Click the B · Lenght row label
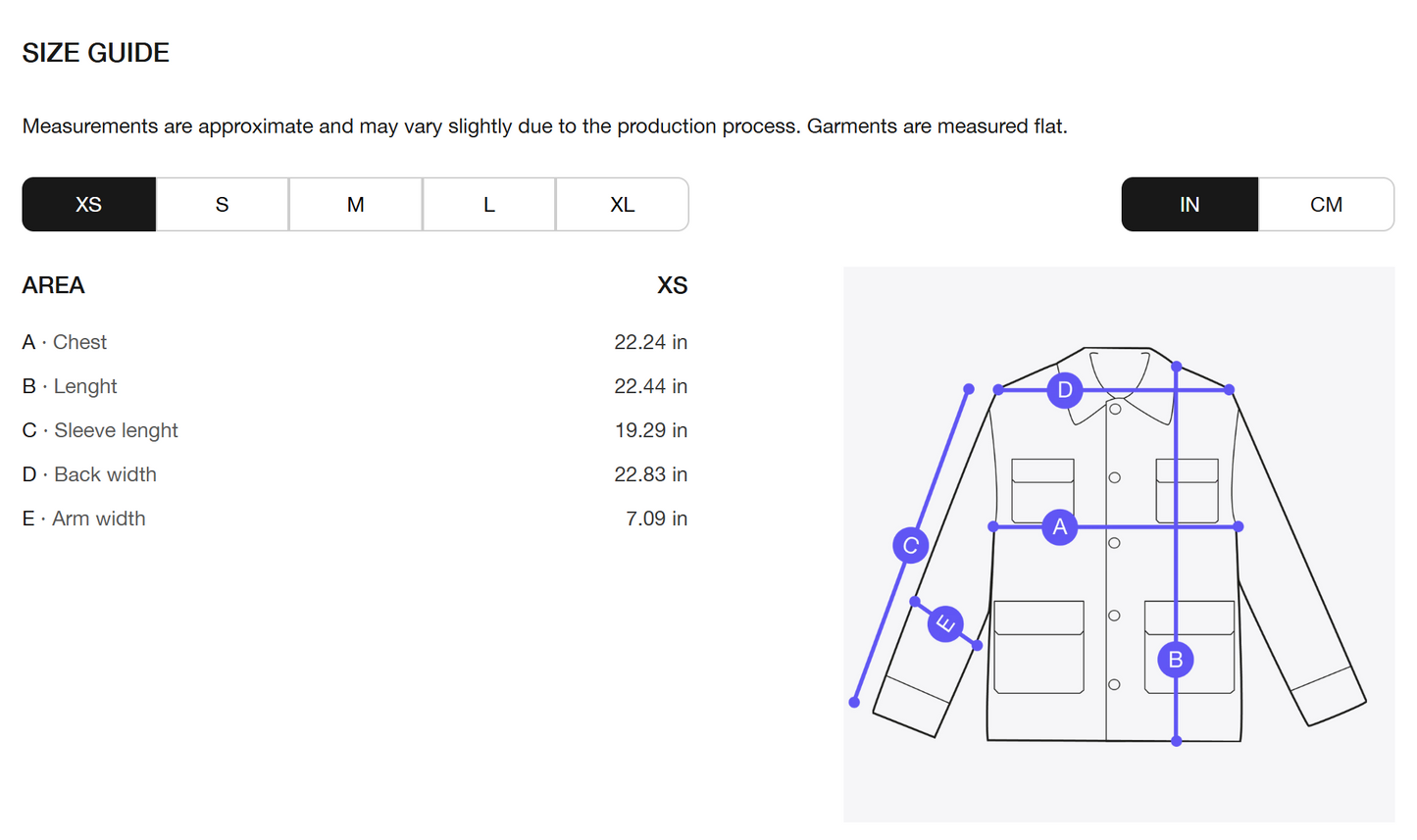1417x840 pixels. click(70, 386)
